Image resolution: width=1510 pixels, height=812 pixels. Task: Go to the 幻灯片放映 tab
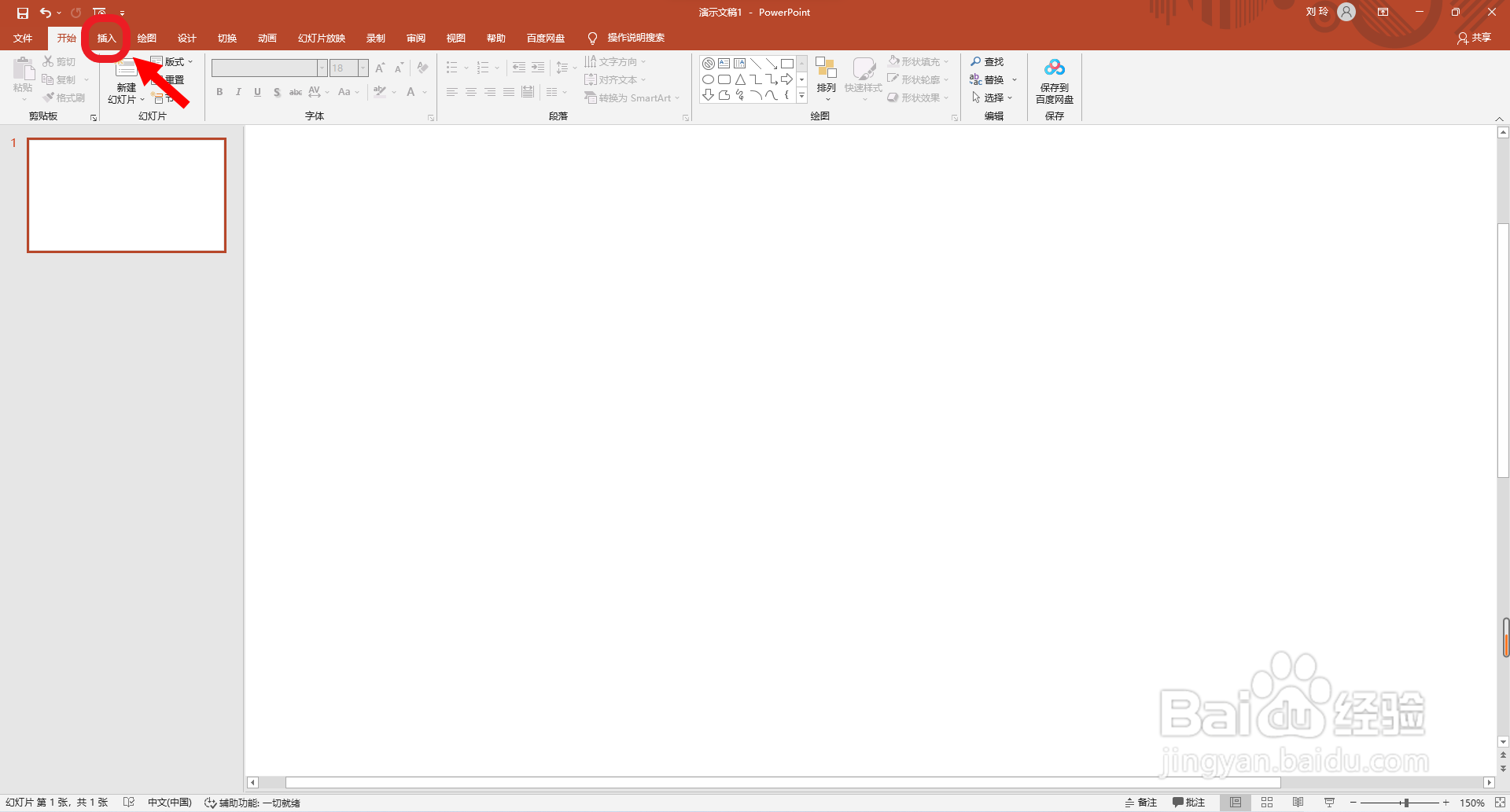coord(322,38)
